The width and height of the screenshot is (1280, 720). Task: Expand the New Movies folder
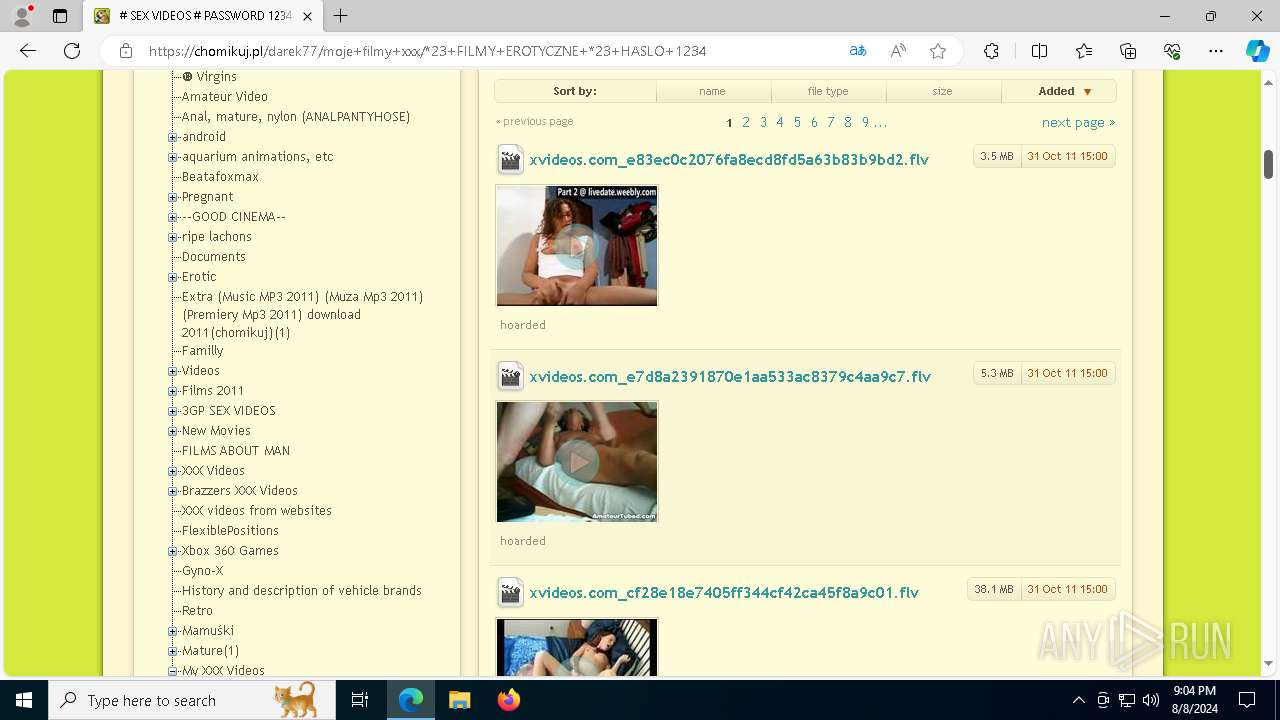point(172,431)
